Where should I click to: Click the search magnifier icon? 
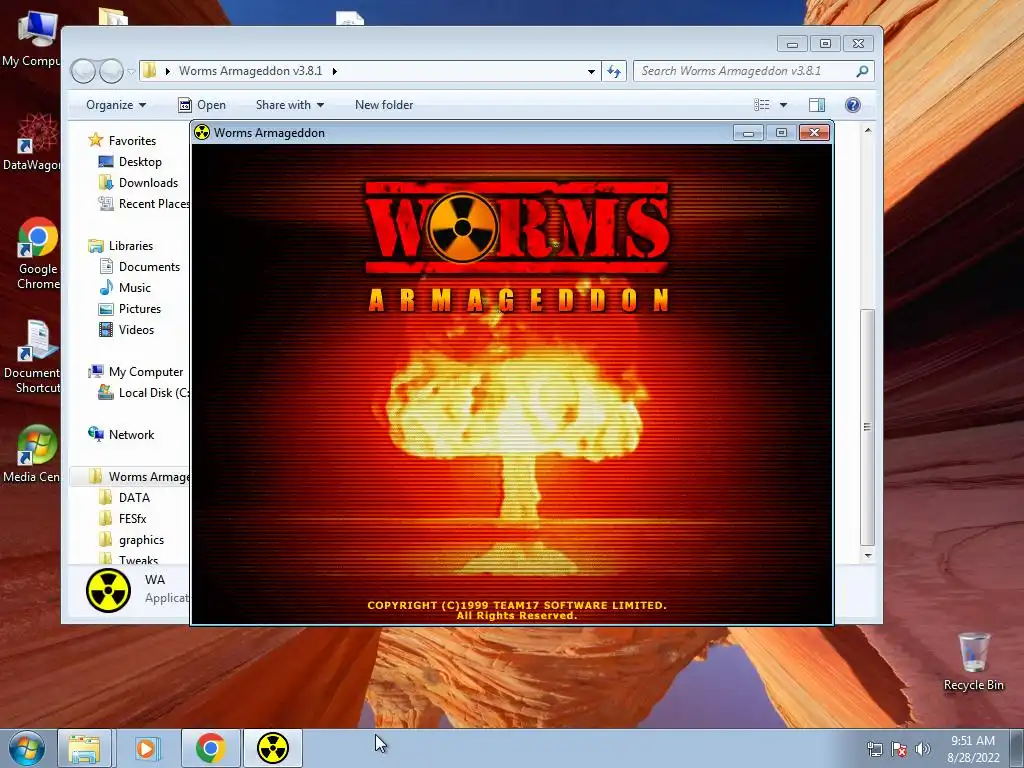[862, 71]
